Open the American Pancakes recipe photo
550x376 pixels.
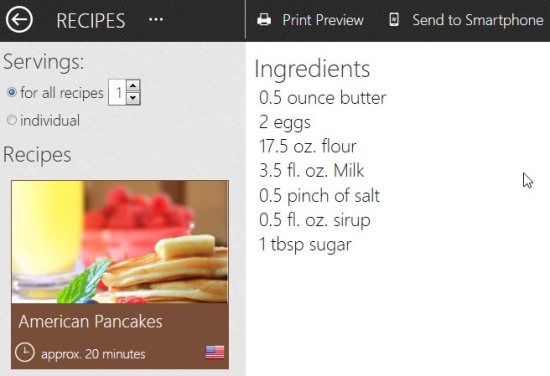pyautogui.click(x=120, y=242)
